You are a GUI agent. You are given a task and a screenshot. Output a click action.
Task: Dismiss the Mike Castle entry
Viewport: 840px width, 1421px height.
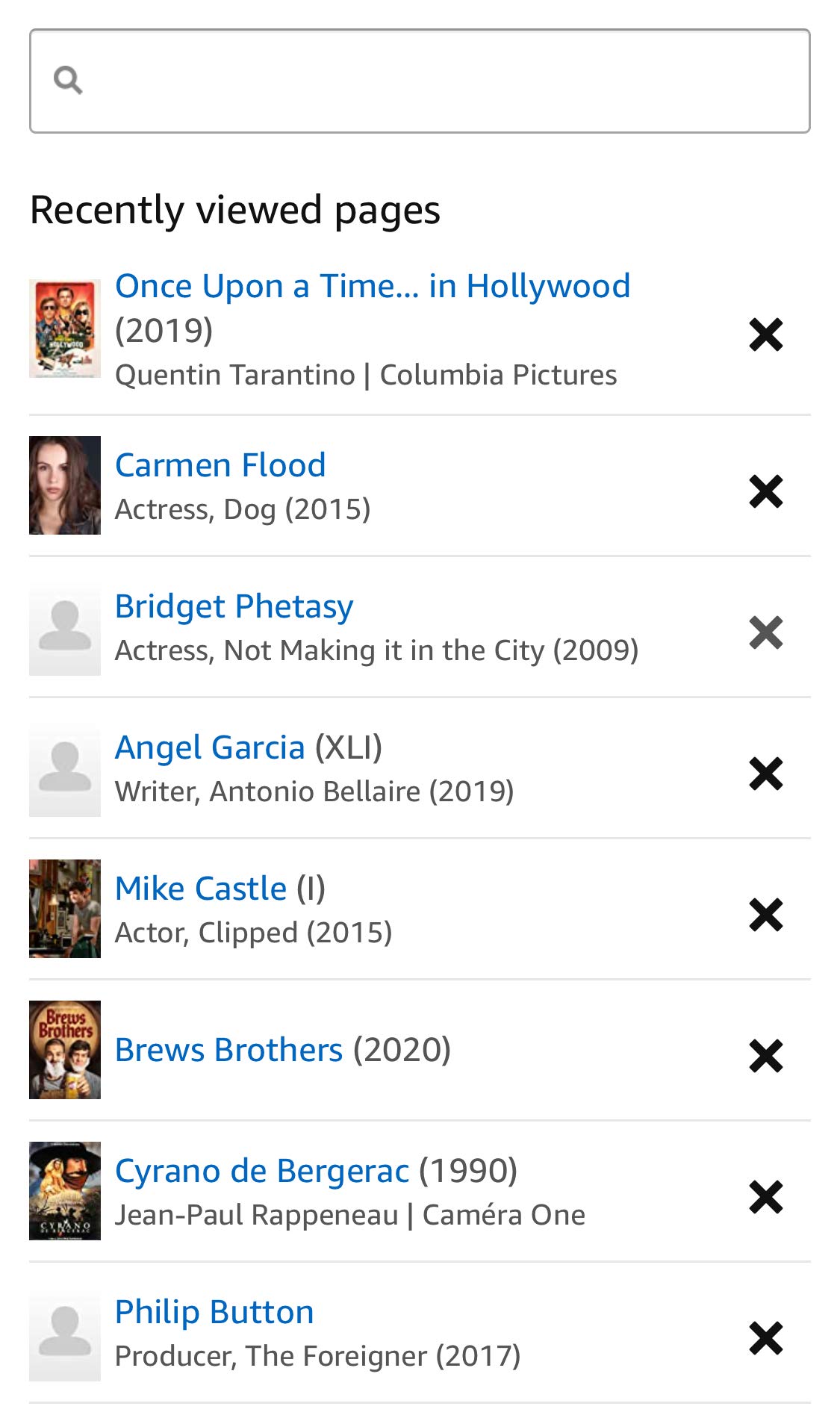point(765,915)
